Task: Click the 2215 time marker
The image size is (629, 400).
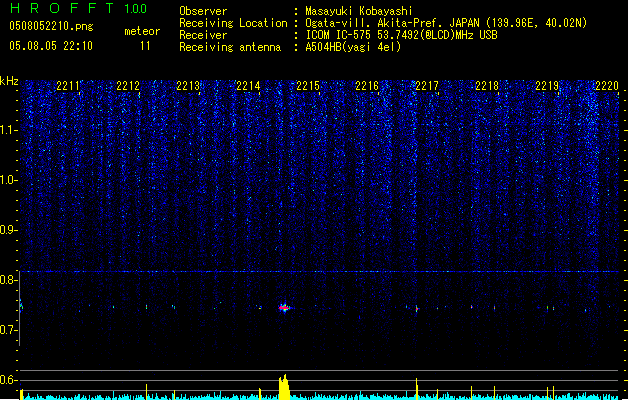Action: [308, 86]
